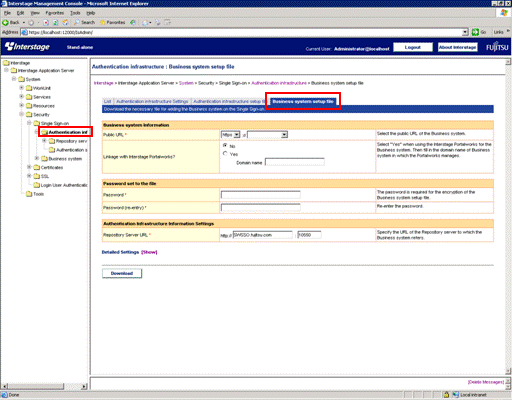Screen dimensions: 512x400
Task: Click the Stop loading toolbar icon
Action: coord(46,22)
